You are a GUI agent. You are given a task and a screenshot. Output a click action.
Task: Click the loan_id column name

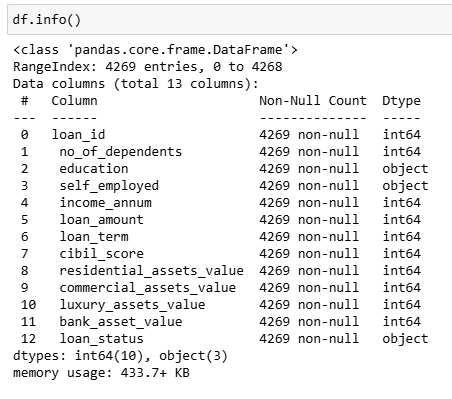tap(78, 135)
